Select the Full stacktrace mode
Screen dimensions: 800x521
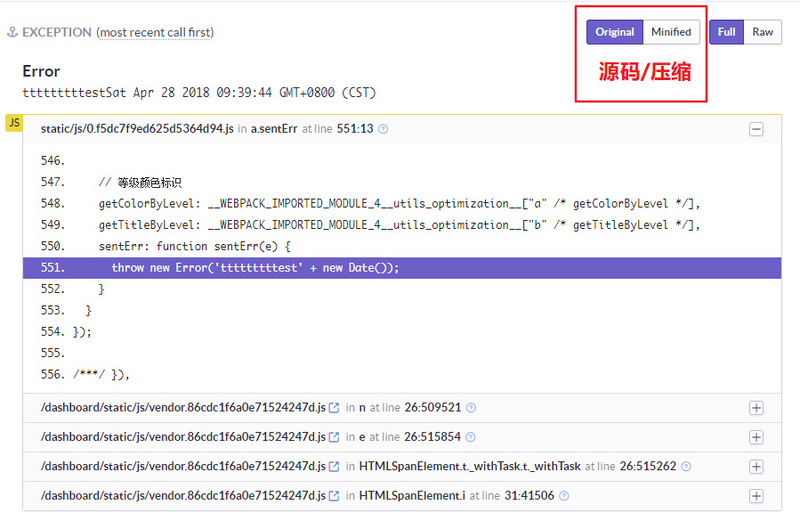[x=727, y=32]
